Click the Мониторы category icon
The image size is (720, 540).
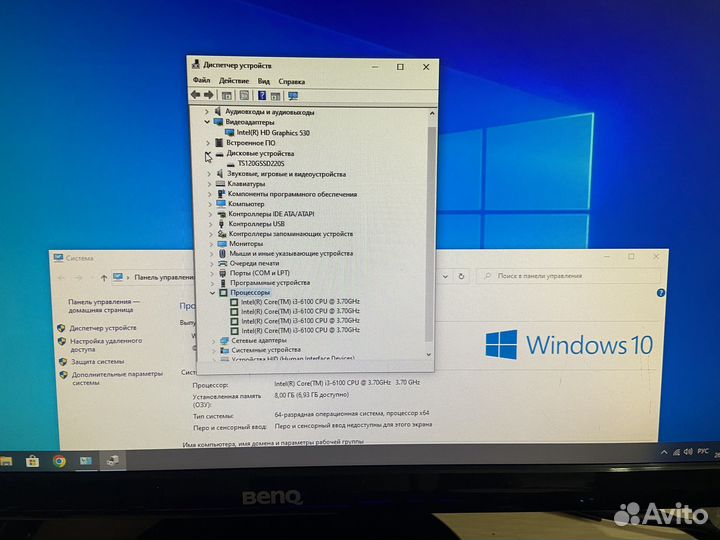(x=222, y=244)
